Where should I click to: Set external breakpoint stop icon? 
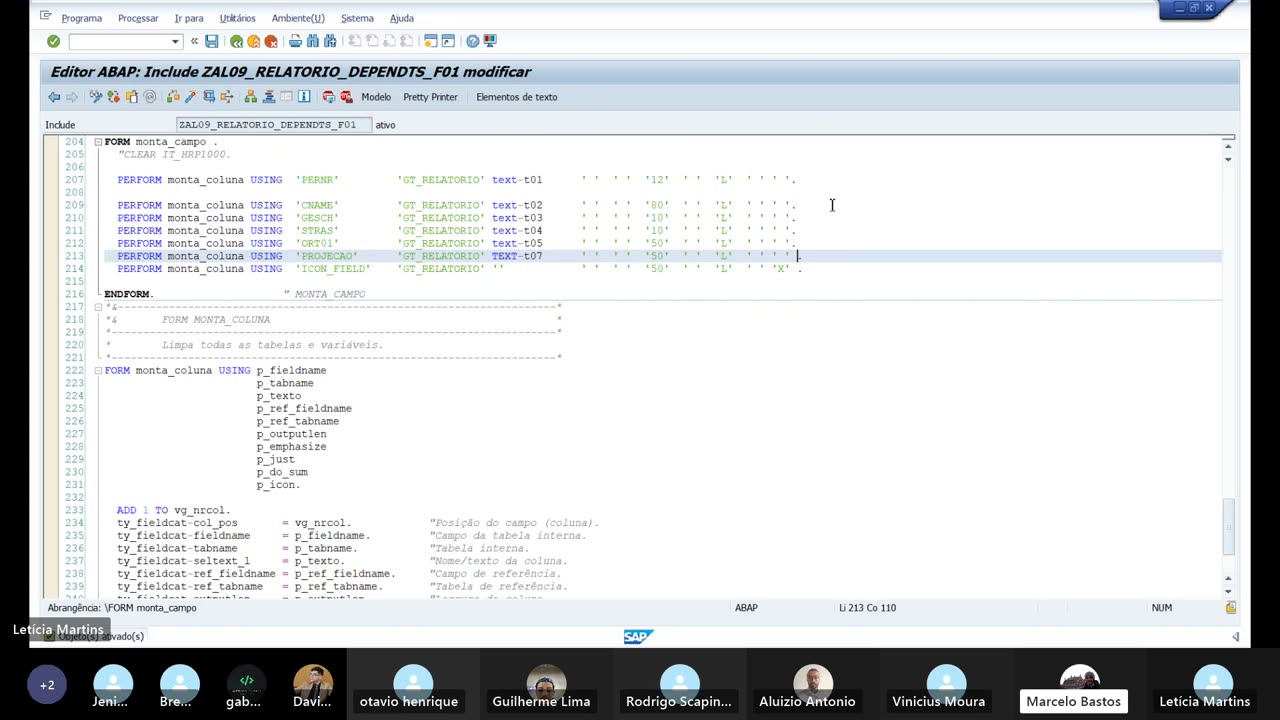[346, 97]
